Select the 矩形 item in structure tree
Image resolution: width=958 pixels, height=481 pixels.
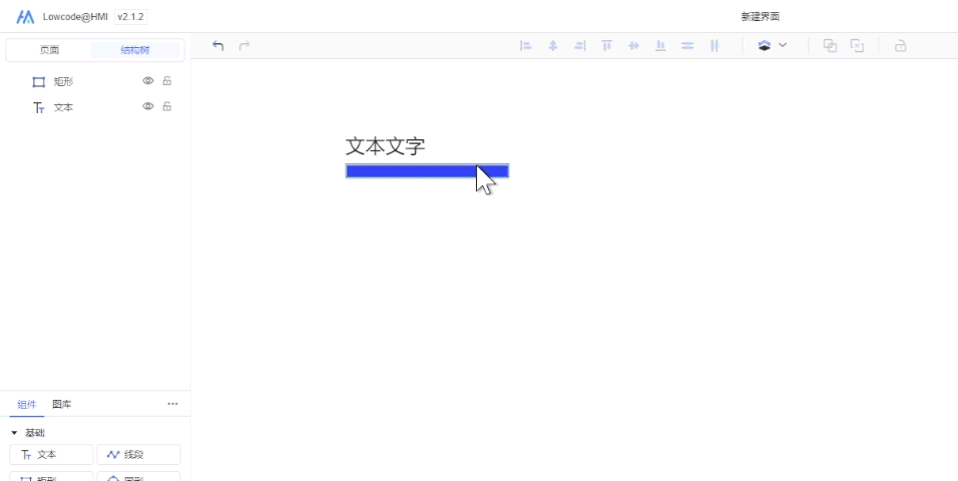pos(64,81)
